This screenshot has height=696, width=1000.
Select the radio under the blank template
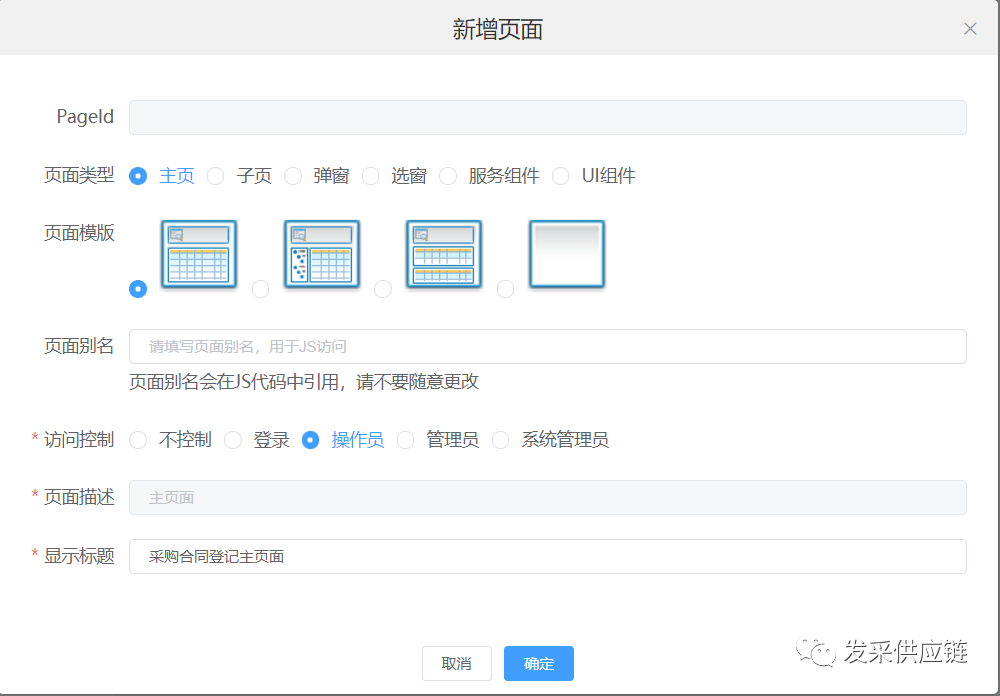(505, 289)
